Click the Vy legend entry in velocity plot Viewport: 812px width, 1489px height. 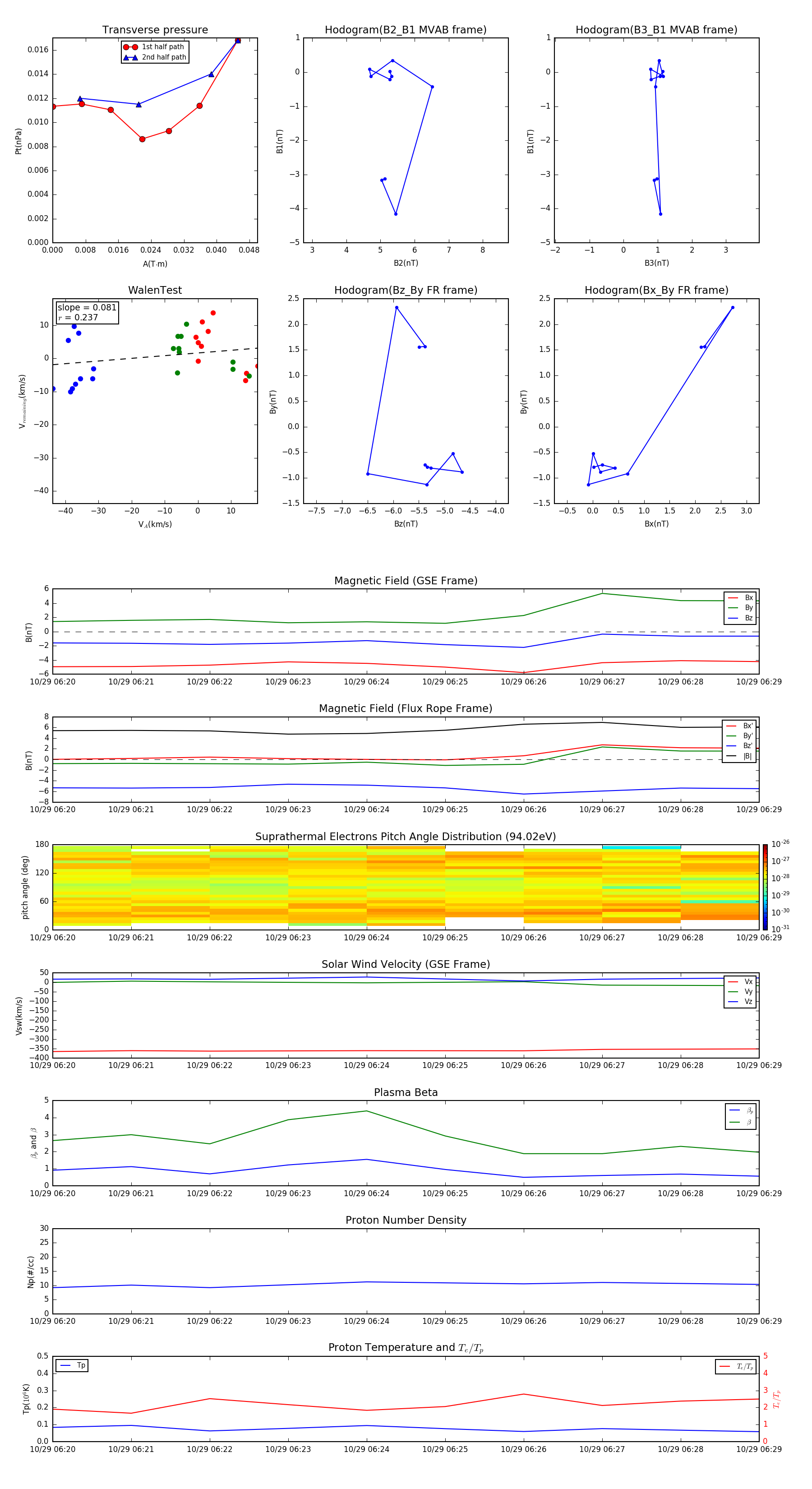[740, 992]
